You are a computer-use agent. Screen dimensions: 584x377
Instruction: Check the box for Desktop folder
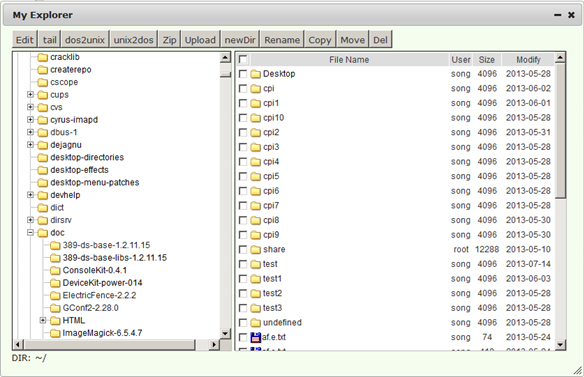click(243, 74)
